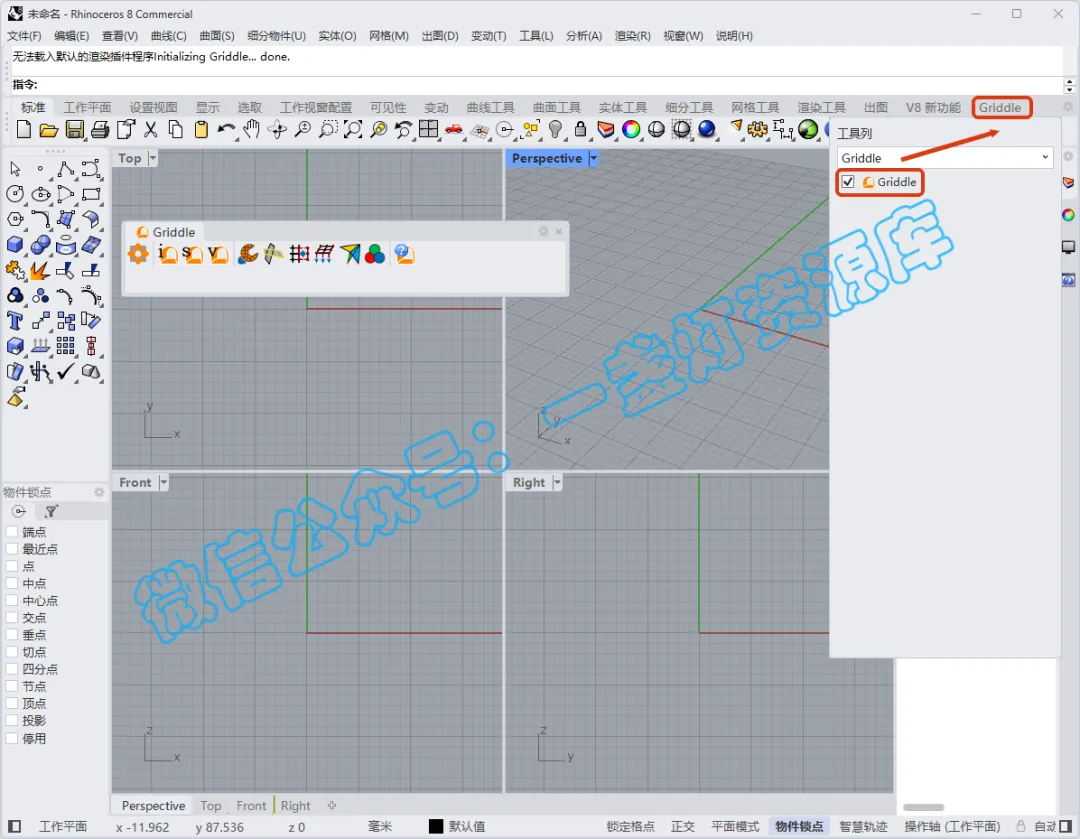
Task: Click the Box solid tool icon
Action: pyautogui.click(x=14, y=245)
